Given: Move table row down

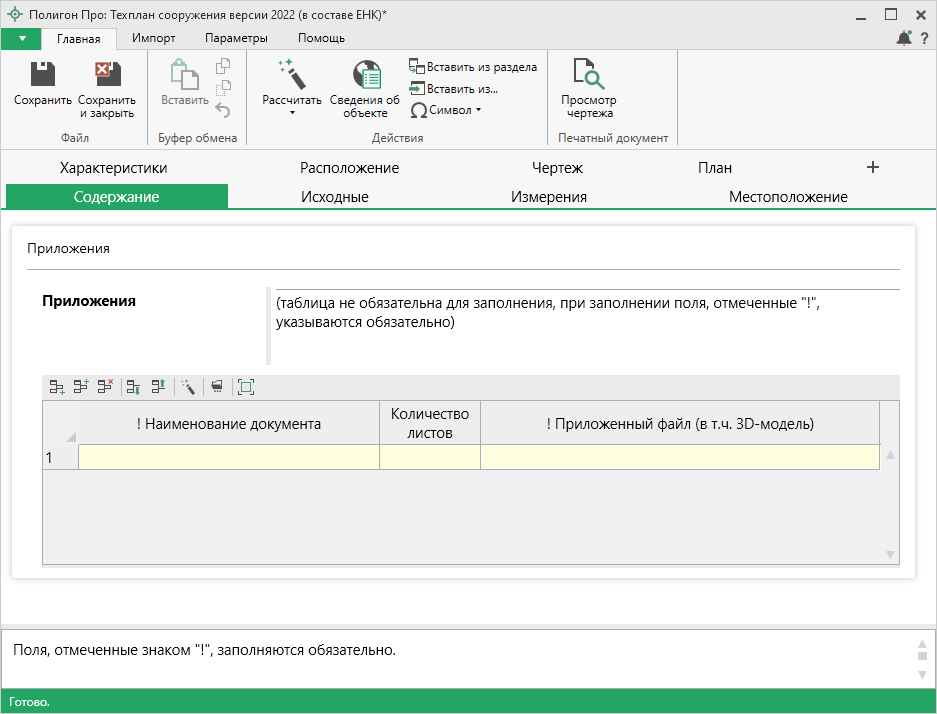Looking at the screenshot, I should coord(133,386).
